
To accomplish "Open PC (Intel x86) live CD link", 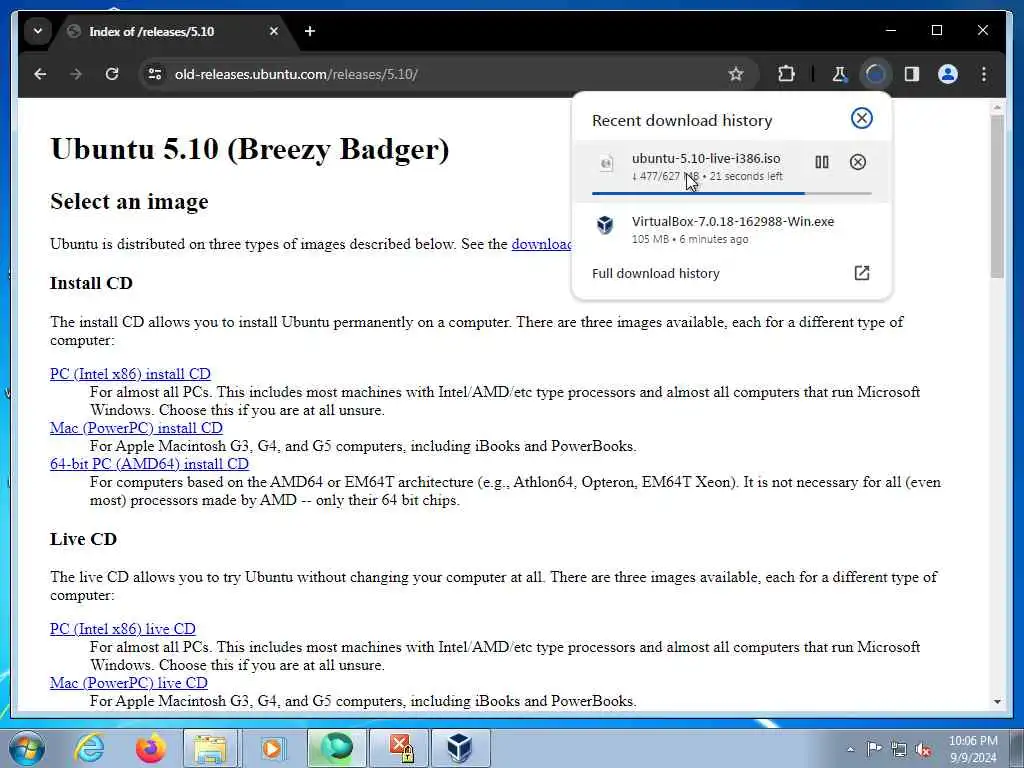I will pos(123,630).
